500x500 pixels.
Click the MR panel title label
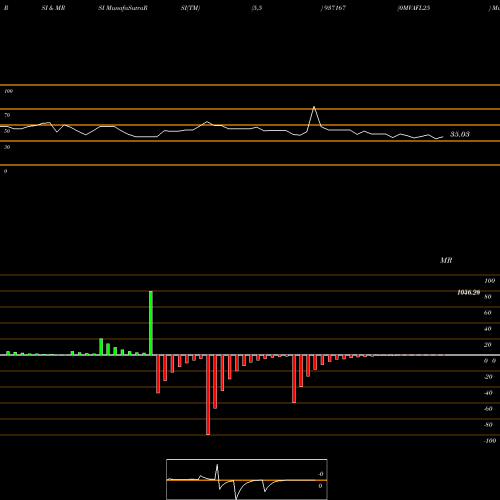(446, 260)
